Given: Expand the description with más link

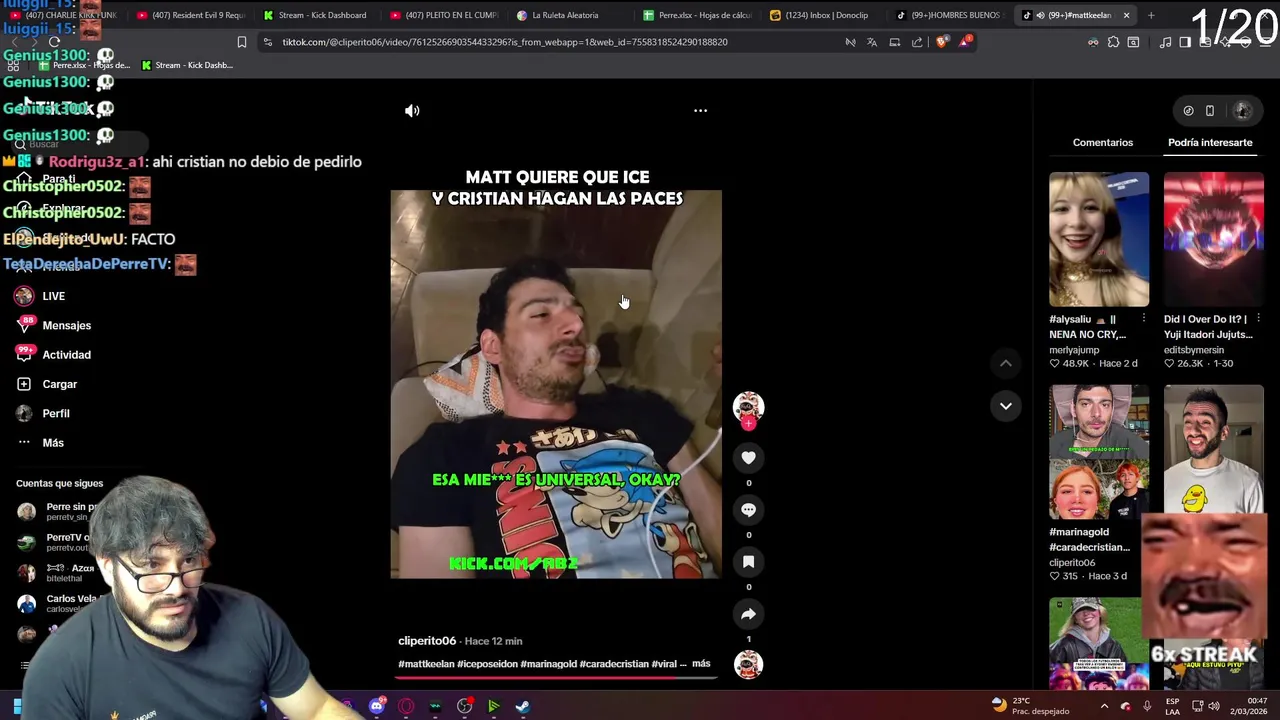Looking at the screenshot, I should (x=701, y=663).
